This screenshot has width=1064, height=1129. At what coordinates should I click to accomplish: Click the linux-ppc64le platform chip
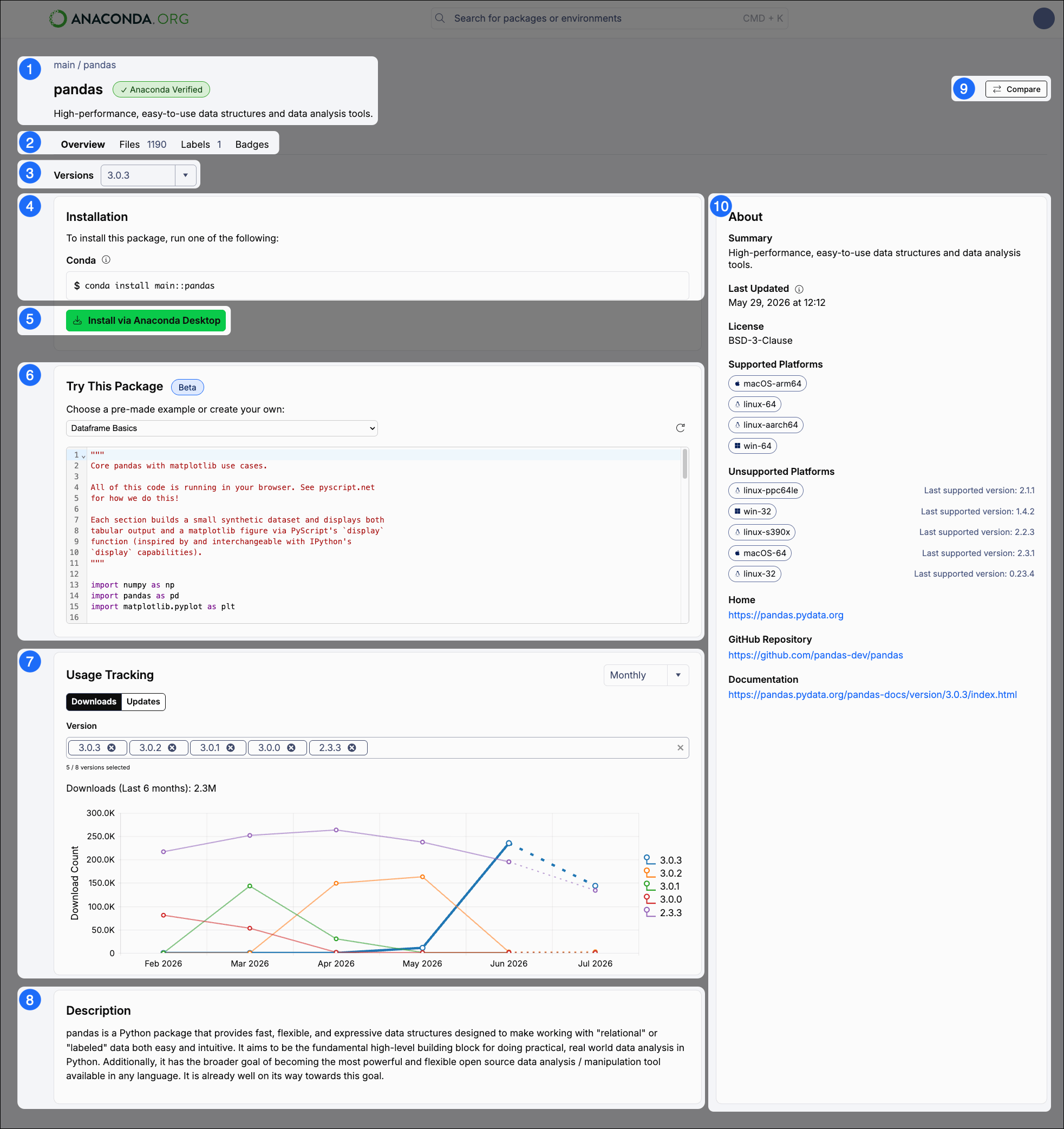[765, 491]
